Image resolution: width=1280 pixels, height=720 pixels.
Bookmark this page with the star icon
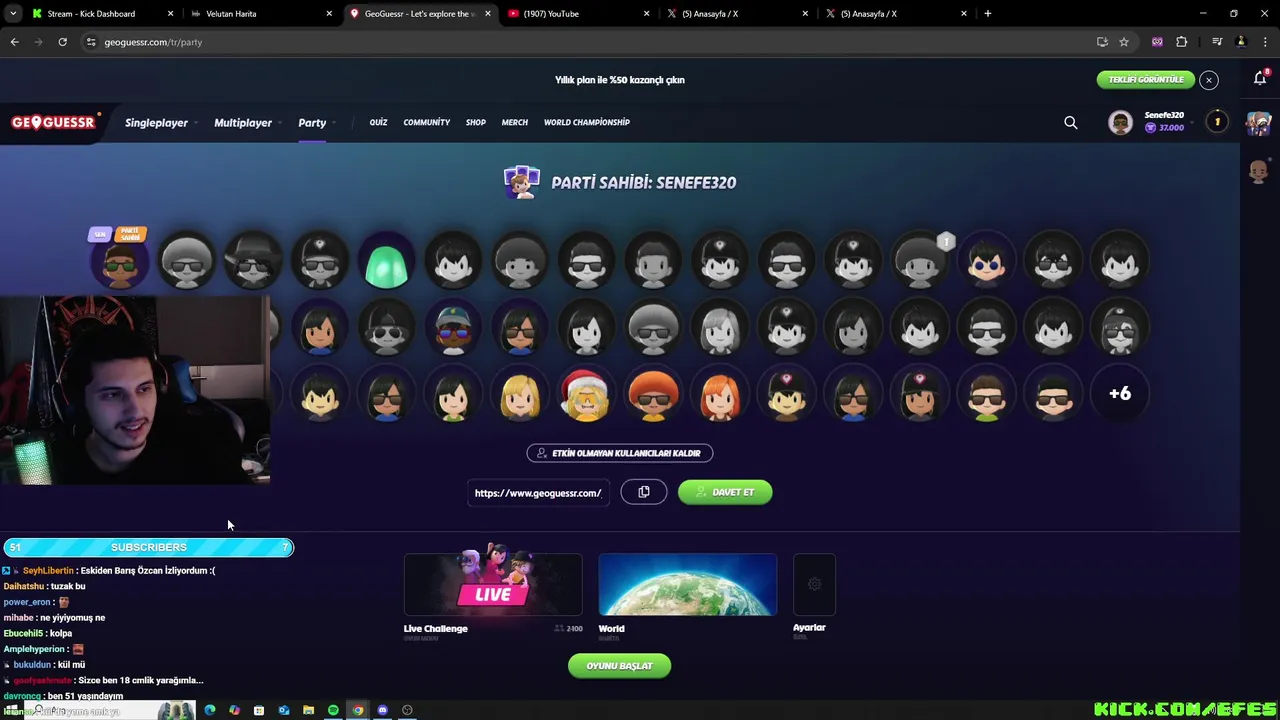pos(1124,42)
